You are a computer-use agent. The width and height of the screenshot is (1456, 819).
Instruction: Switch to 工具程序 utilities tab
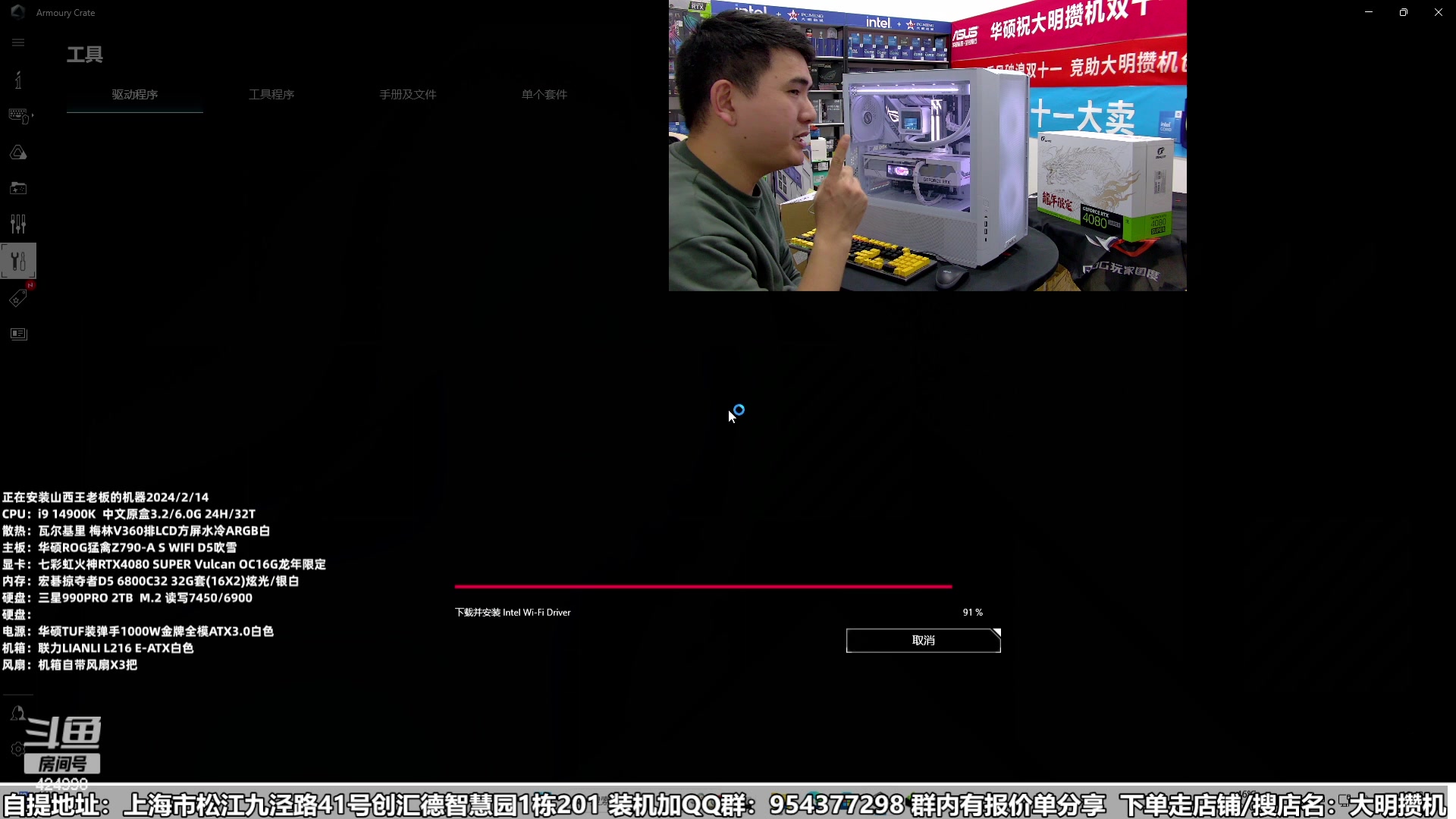(271, 95)
